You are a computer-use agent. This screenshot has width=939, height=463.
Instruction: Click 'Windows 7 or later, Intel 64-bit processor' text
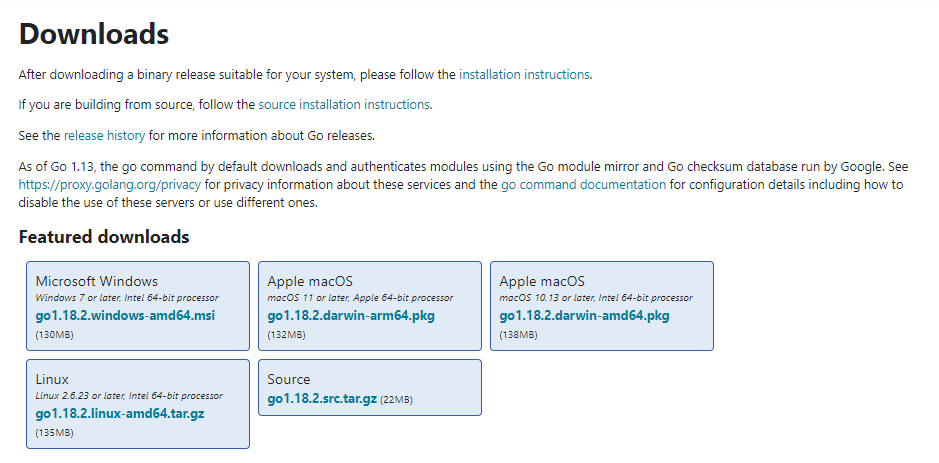tap(127, 298)
